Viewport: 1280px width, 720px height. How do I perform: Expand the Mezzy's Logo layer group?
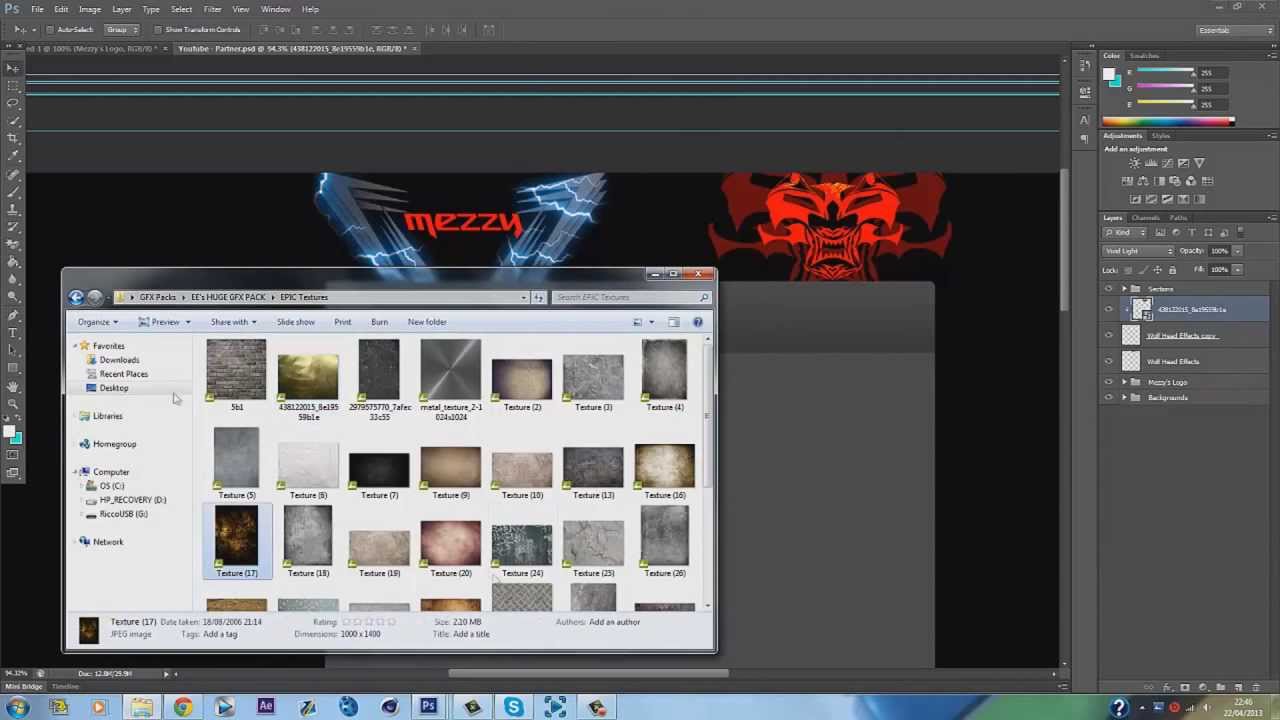(x=1124, y=382)
